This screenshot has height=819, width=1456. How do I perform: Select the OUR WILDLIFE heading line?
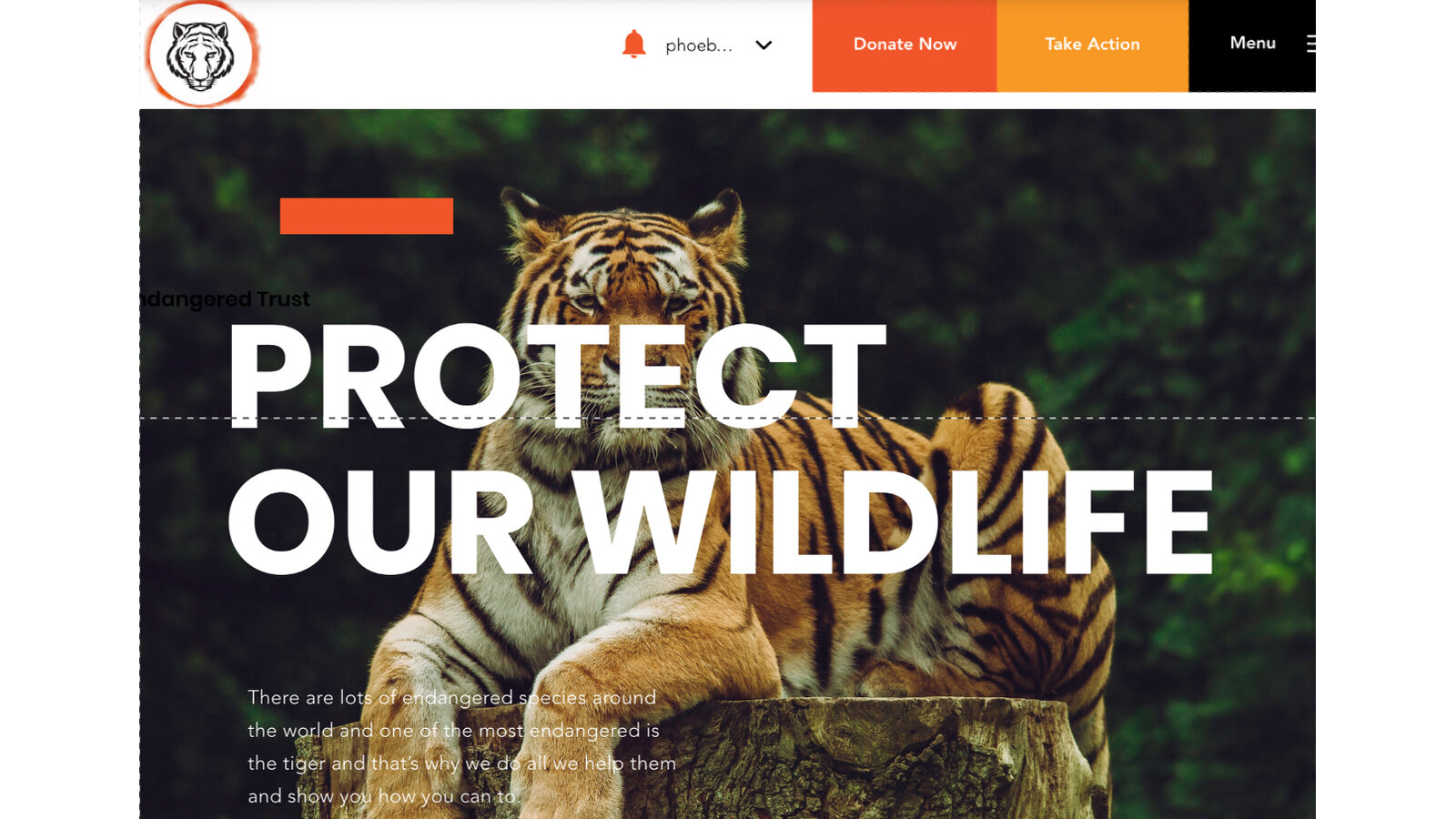720,521
